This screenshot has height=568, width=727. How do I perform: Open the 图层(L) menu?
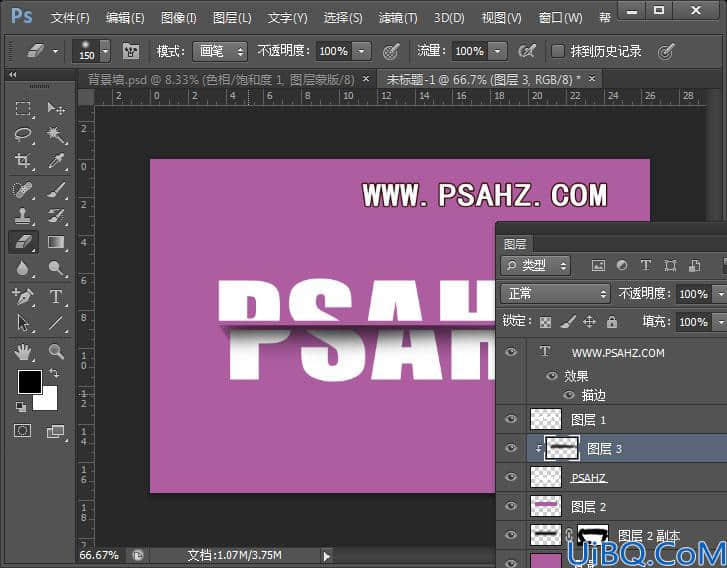click(232, 18)
